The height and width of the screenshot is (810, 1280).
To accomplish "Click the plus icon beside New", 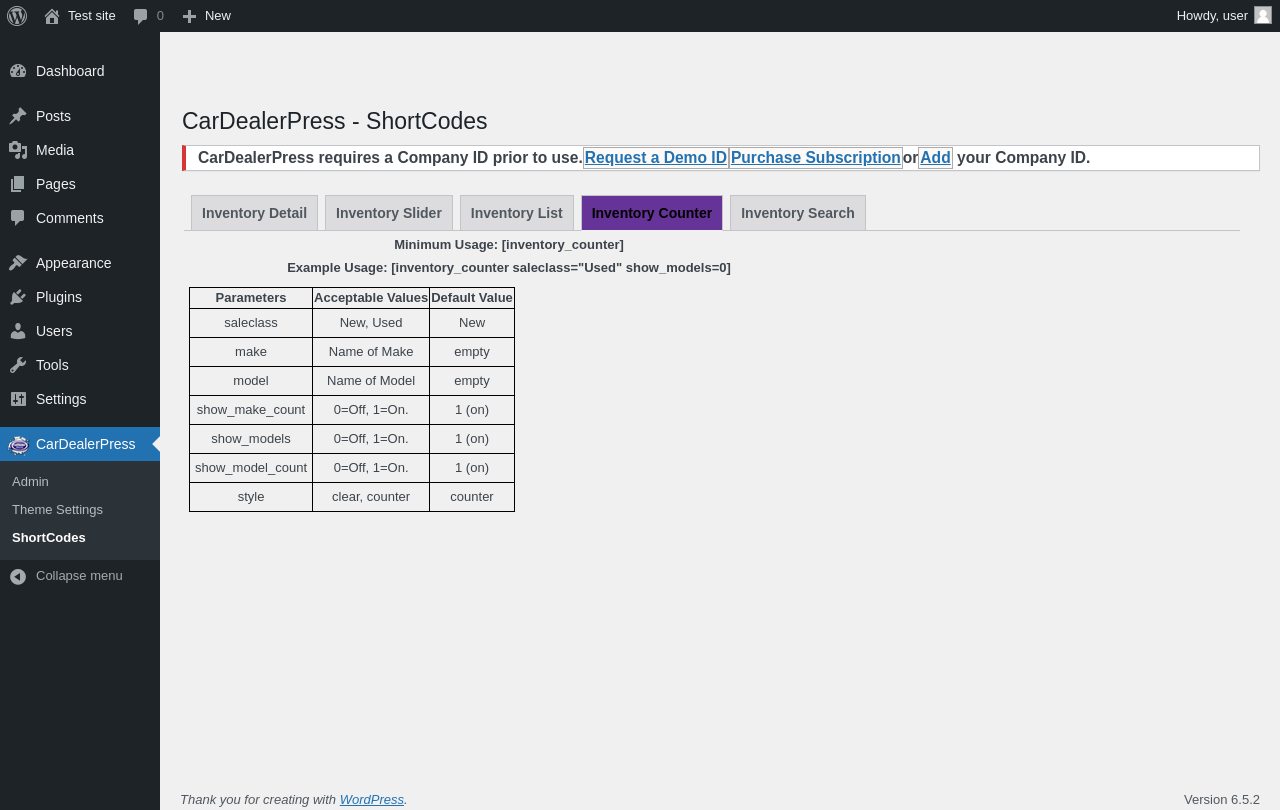I will click(x=189, y=16).
